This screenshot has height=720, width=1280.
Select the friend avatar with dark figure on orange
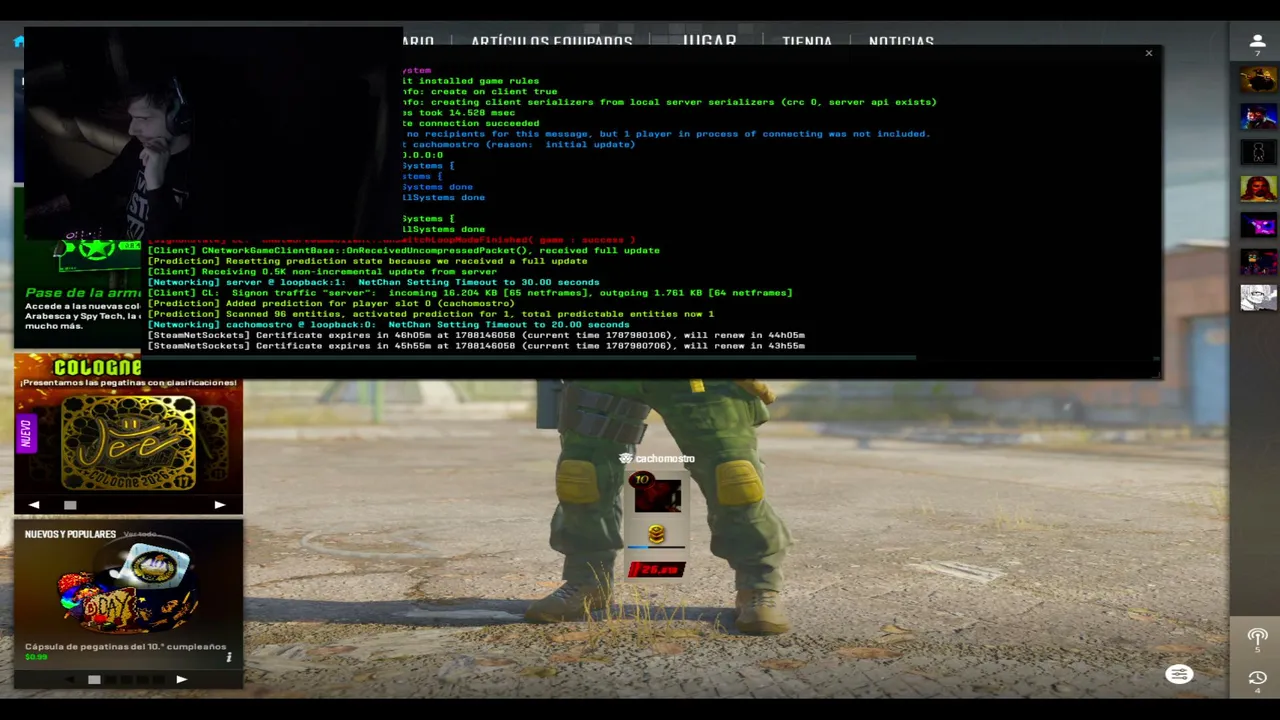(x=1258, y=79)
